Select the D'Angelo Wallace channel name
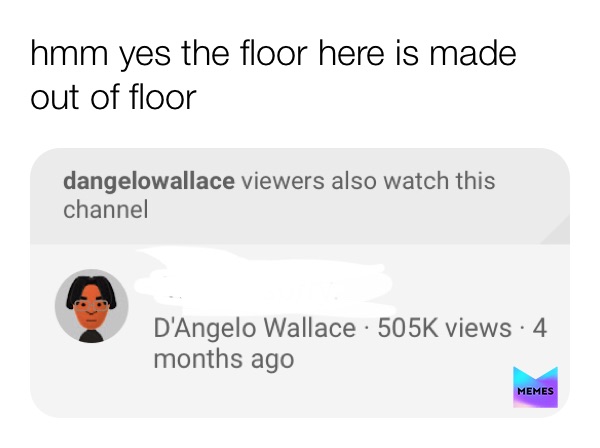Screen dimensions: 600x448 [x=254, y=328]
